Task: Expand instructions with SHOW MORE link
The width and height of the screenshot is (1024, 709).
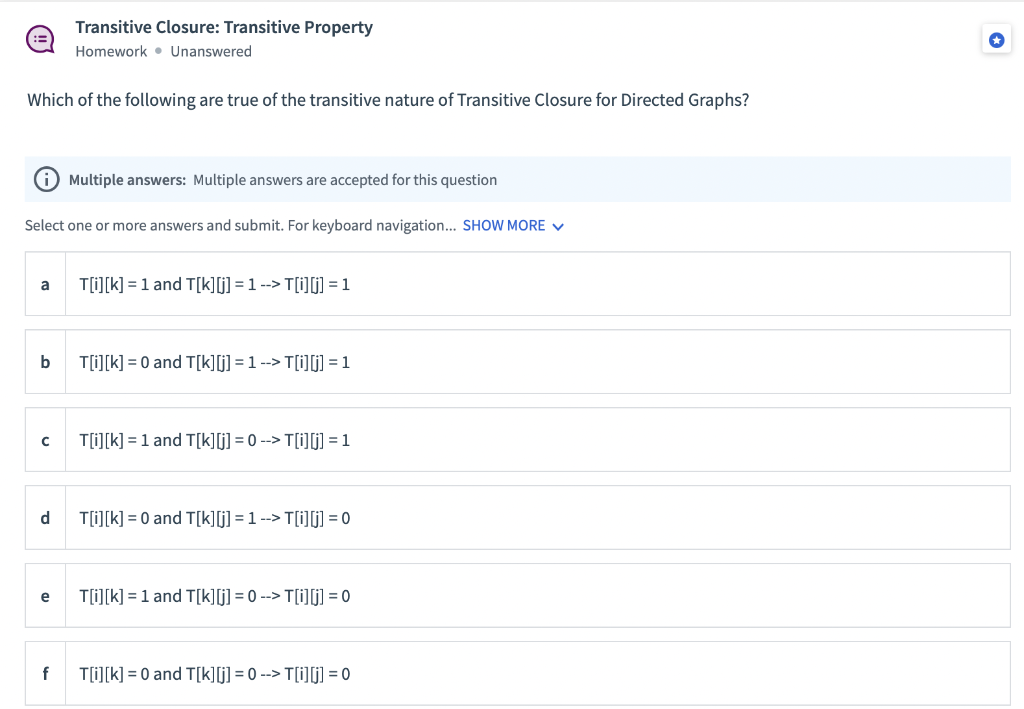Action: pyautogui.click(x=504, y=226)
